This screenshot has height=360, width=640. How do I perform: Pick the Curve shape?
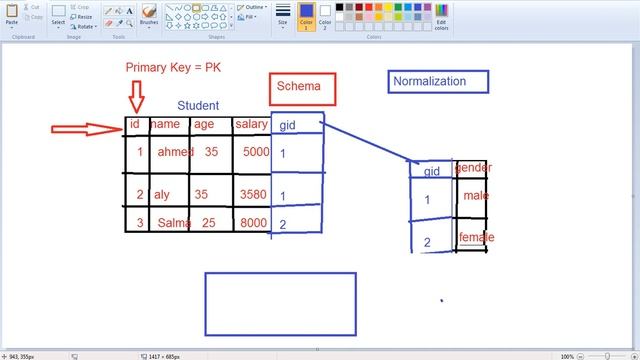[x=178, y=8]
